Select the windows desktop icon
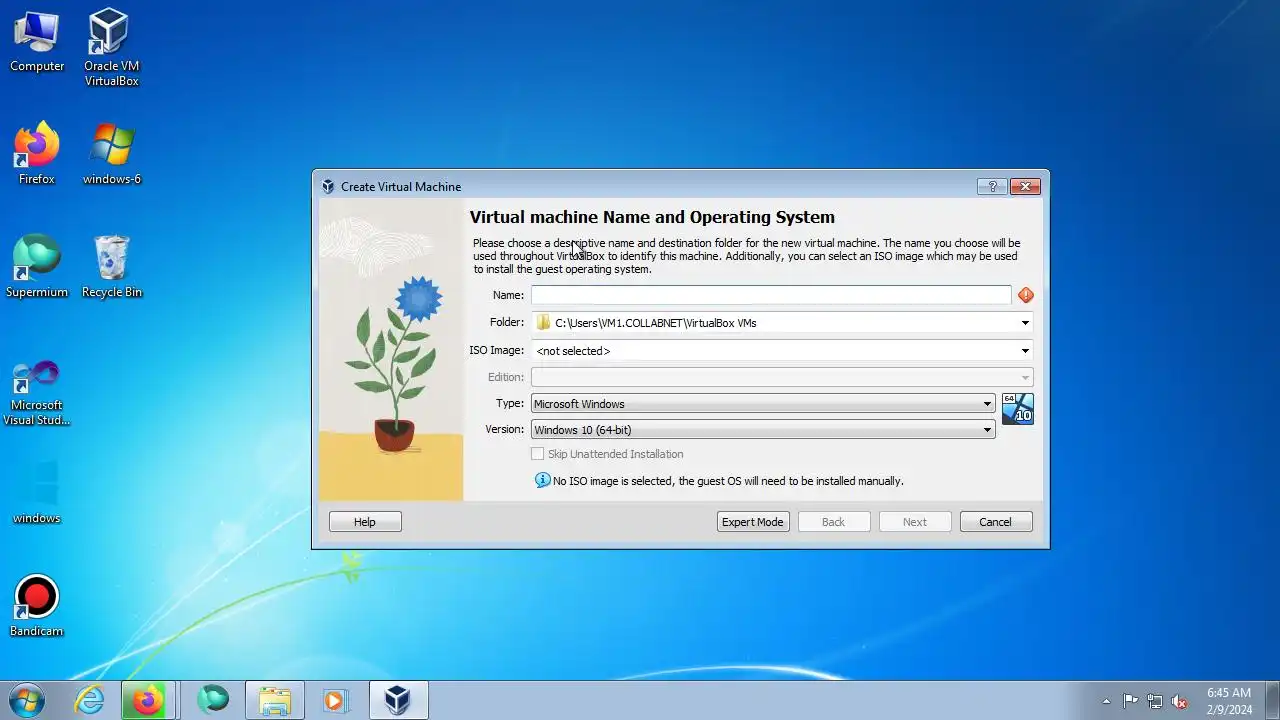This screenshot has width=1280, height=720. click(37, 492)
